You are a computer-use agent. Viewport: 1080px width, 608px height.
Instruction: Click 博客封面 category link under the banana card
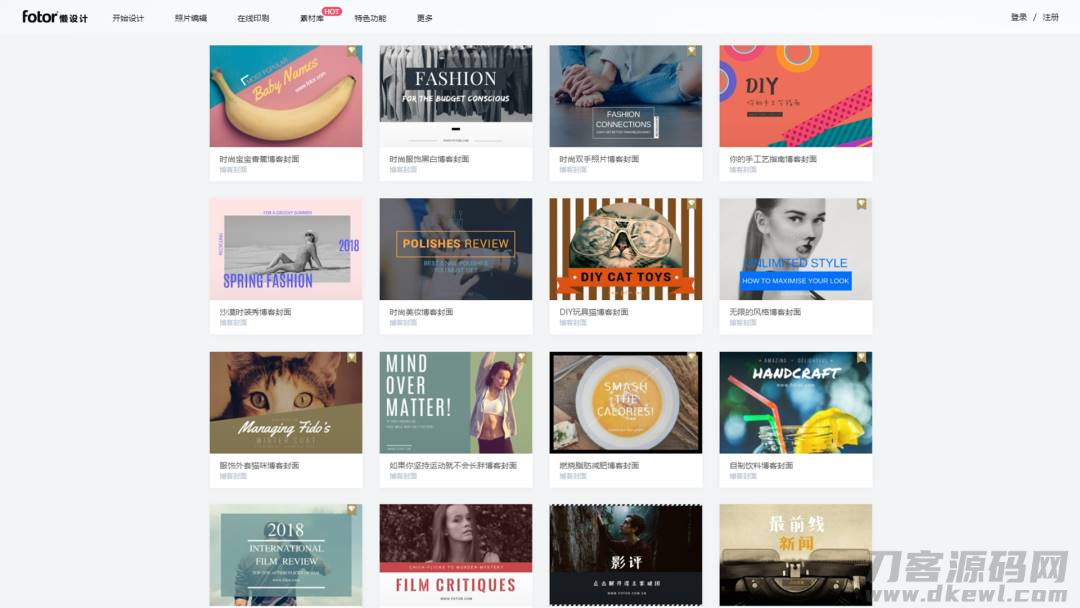[x=233, y=169]
